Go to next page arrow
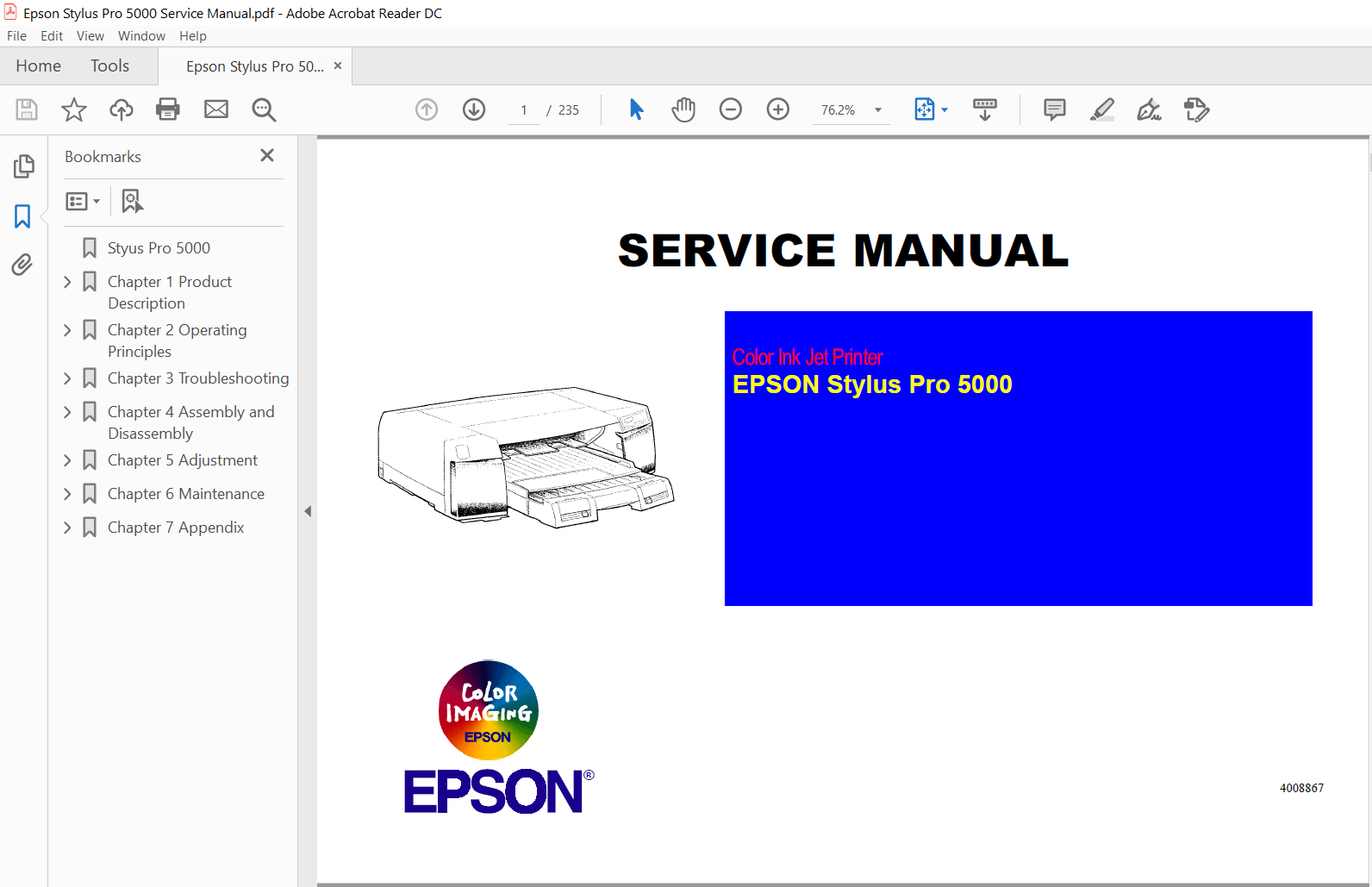The height and width of the screenshot is (887, 1372). [x=474, y=109]
